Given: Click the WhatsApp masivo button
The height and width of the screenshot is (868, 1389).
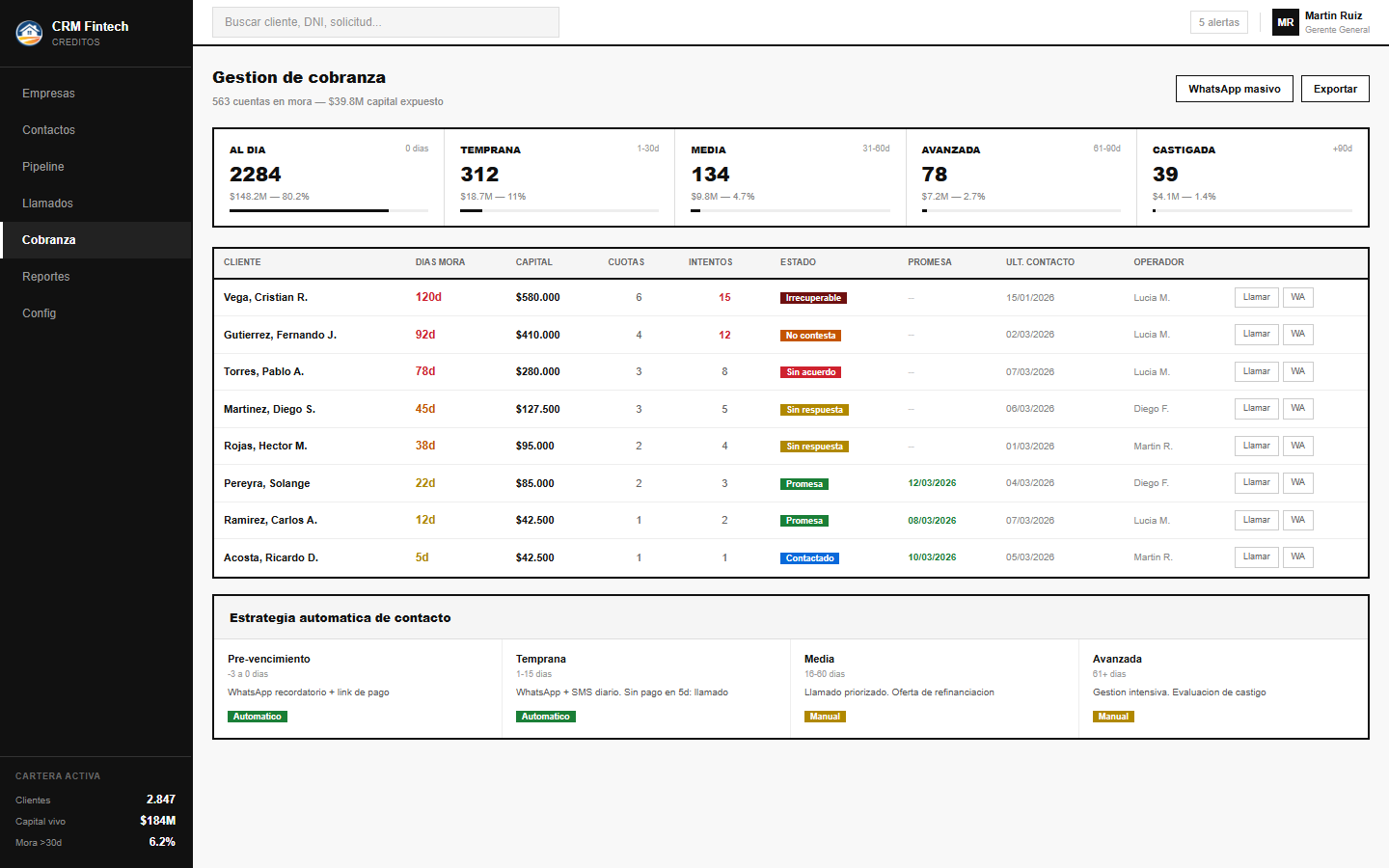Looking at the screenshot, I should 1234,89.
